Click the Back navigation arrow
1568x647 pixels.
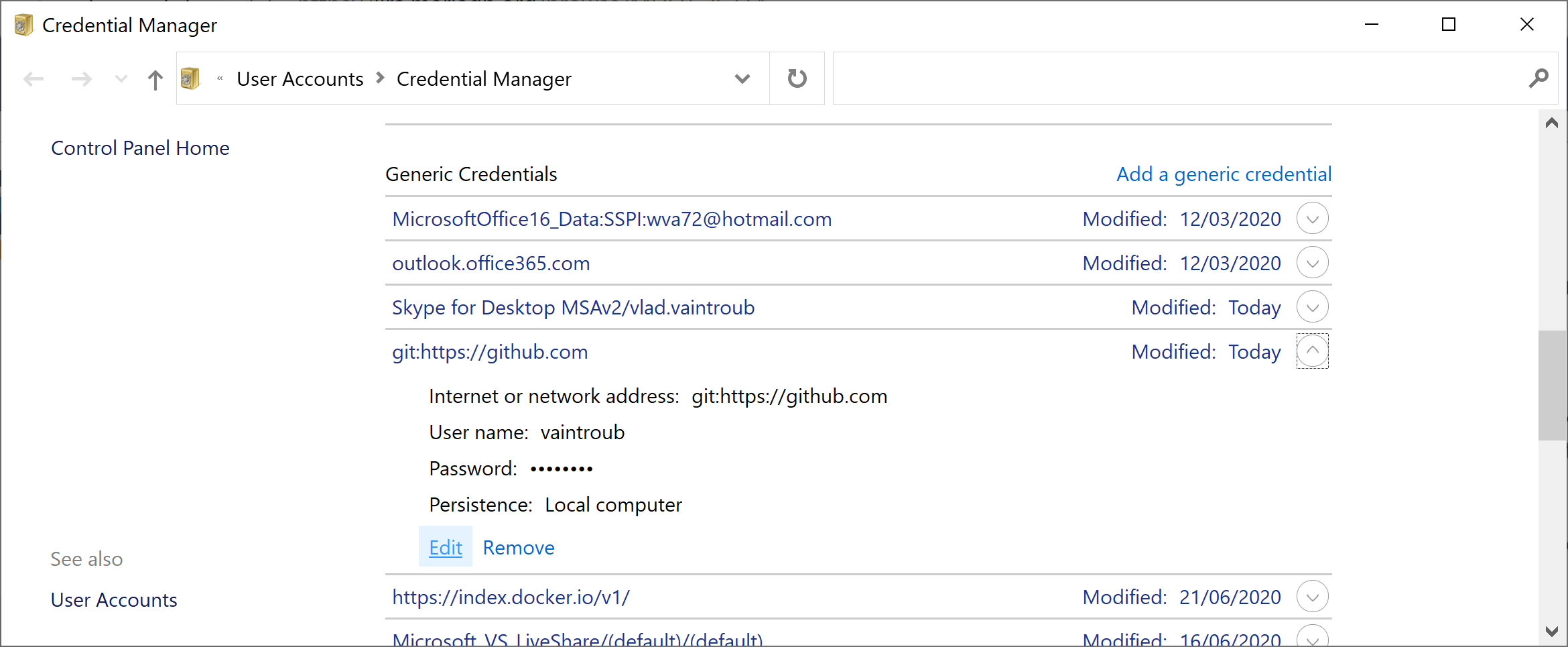[x=34, y=79]
